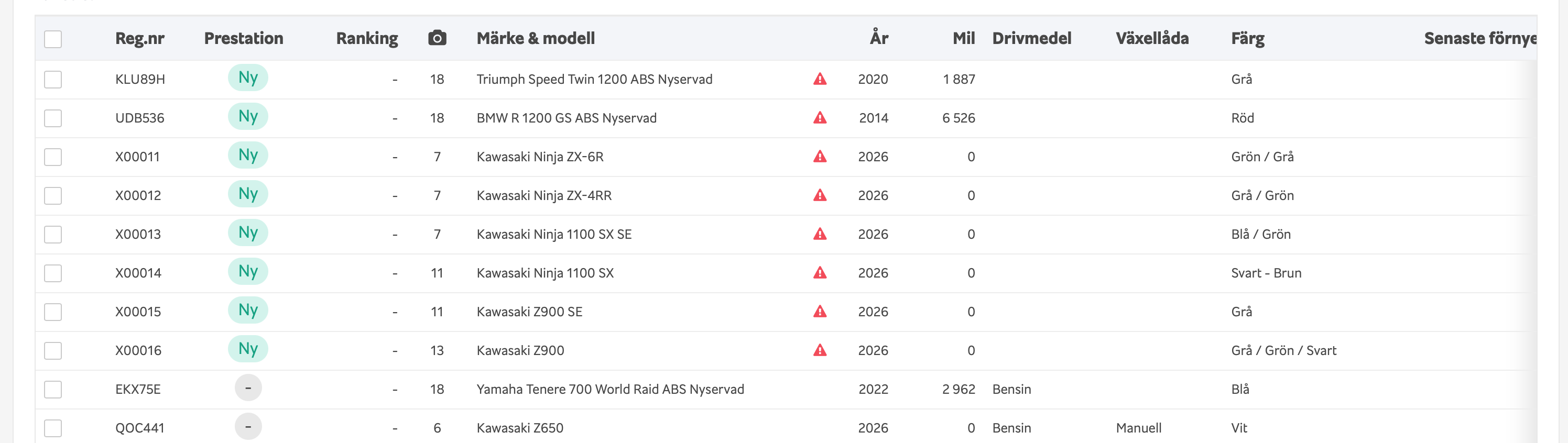Select the checkbox for X00013 row
This screenshot has height=443, width=1568.
[x=53, y=234]
